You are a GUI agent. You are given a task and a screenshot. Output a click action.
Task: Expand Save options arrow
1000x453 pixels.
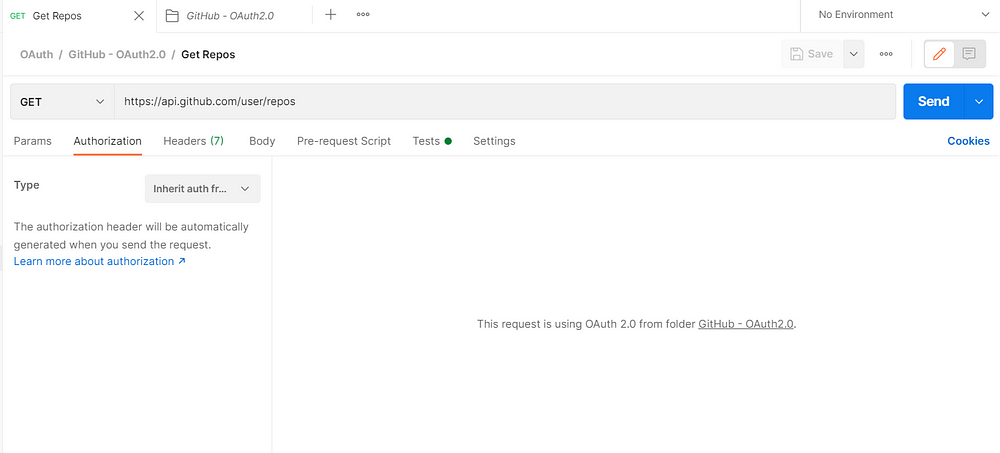[x=853, y=54]
